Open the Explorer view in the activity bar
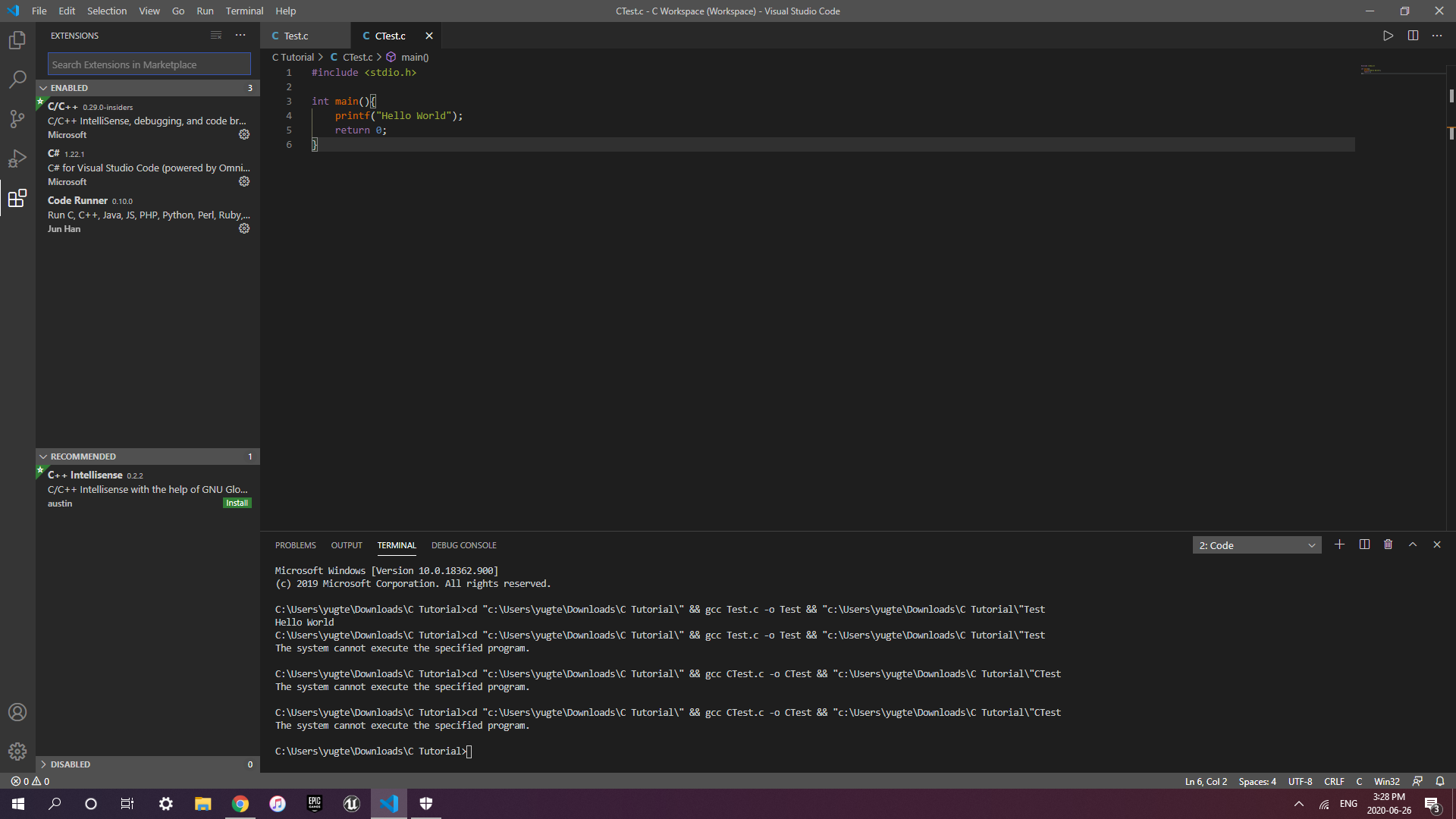Screen dimensions: 1456x819 pos(17,40)
